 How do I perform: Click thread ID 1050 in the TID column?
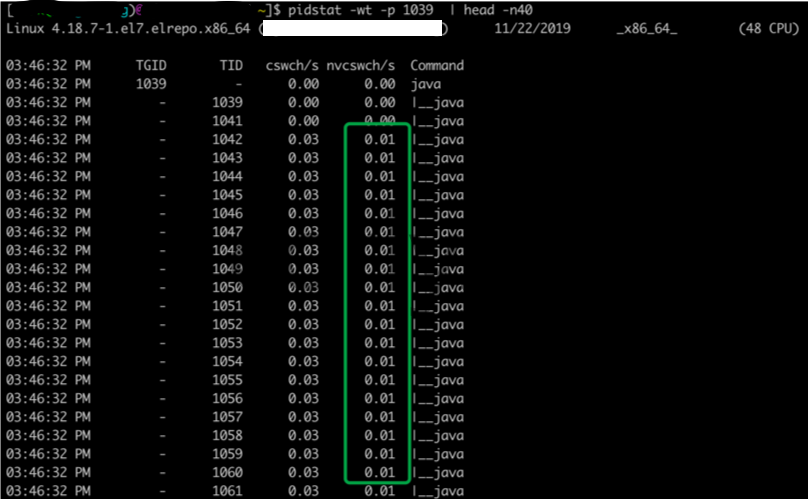tap(228, 287)
